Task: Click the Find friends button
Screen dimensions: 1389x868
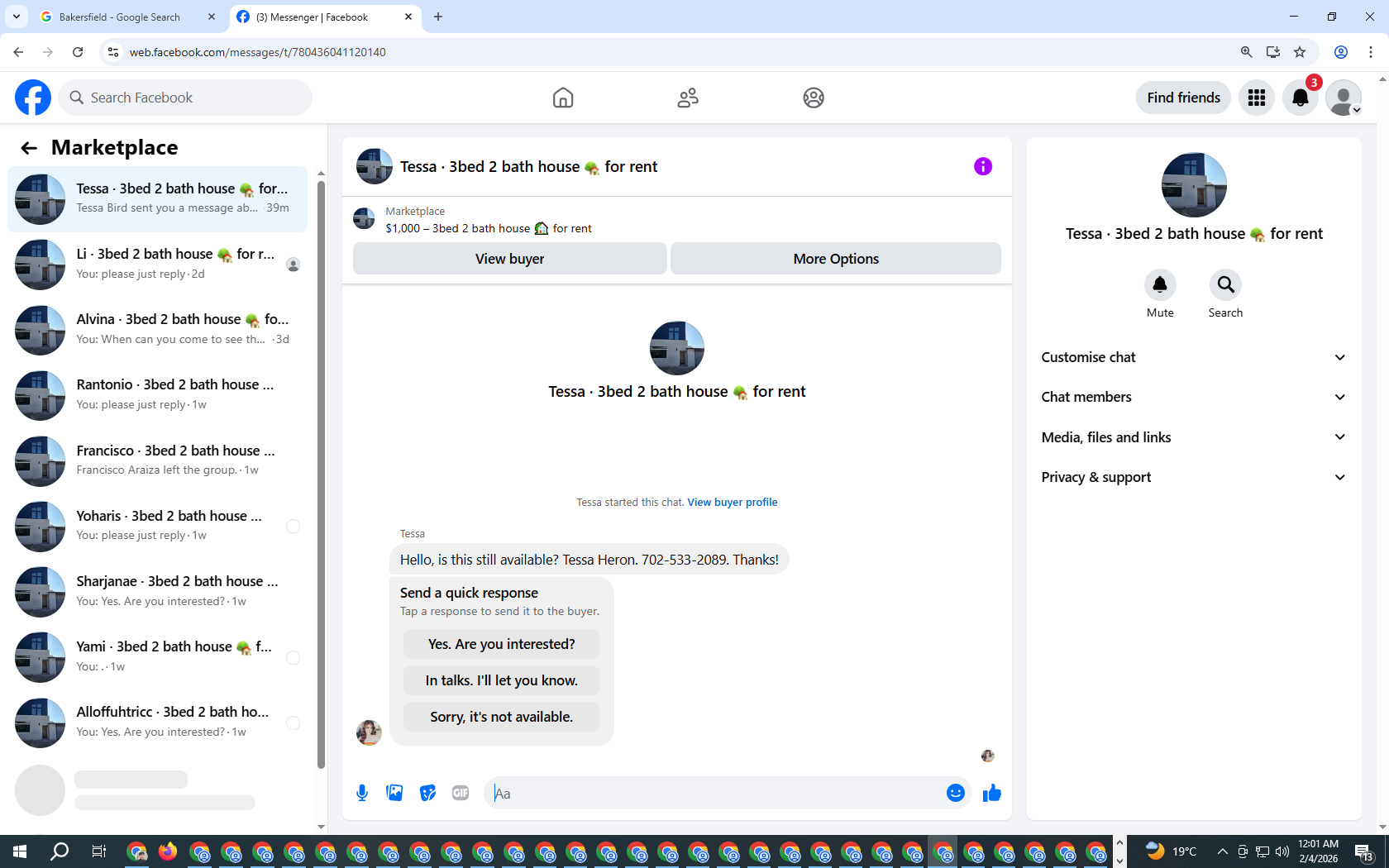Action: 1183,98
